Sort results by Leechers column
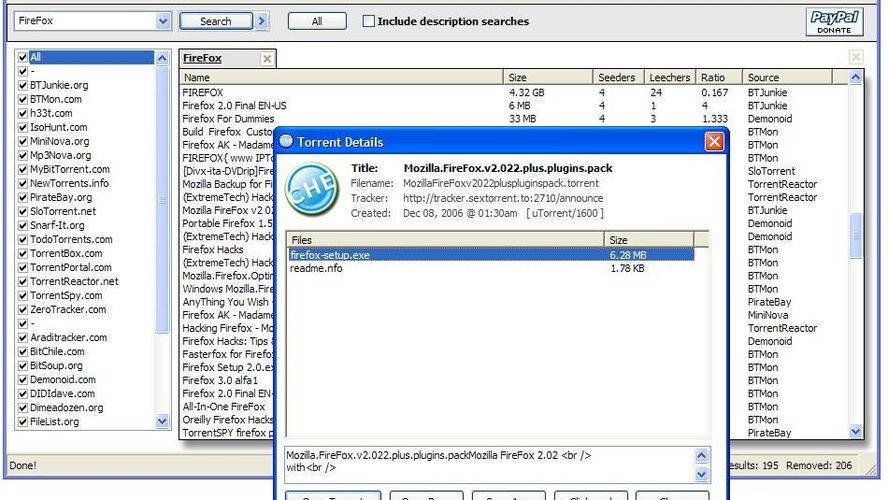The height and width of the screenshot is (500, 888). pyautogui.click(x=669, y=78)
